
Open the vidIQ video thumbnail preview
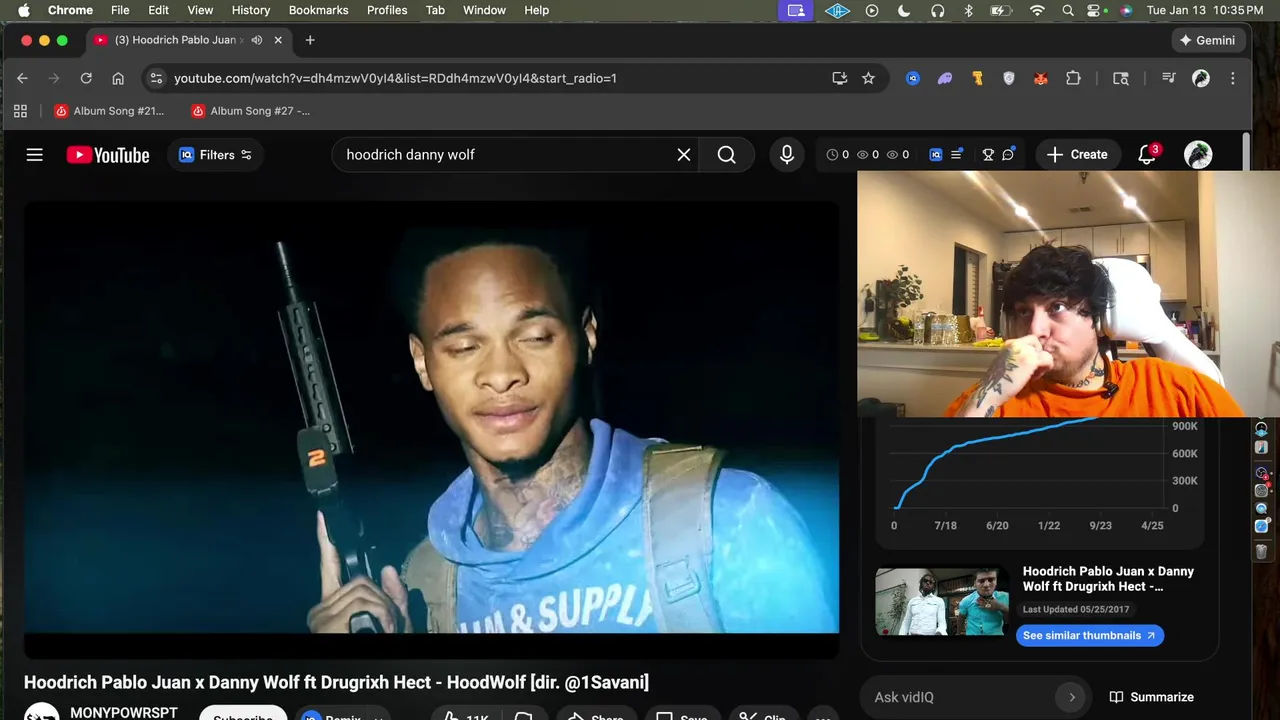click(942, 602)
